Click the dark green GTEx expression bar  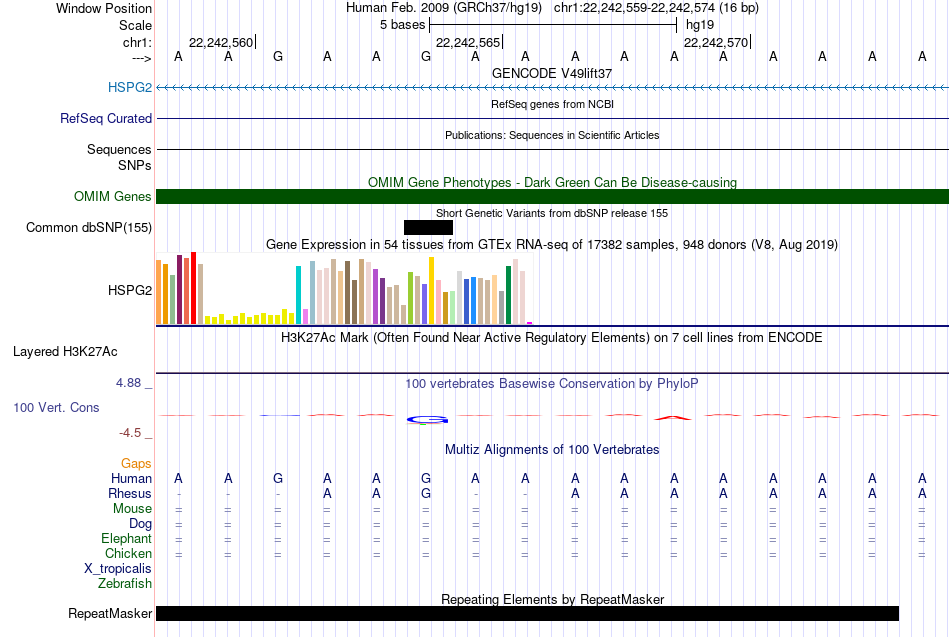tap(508, 295)
